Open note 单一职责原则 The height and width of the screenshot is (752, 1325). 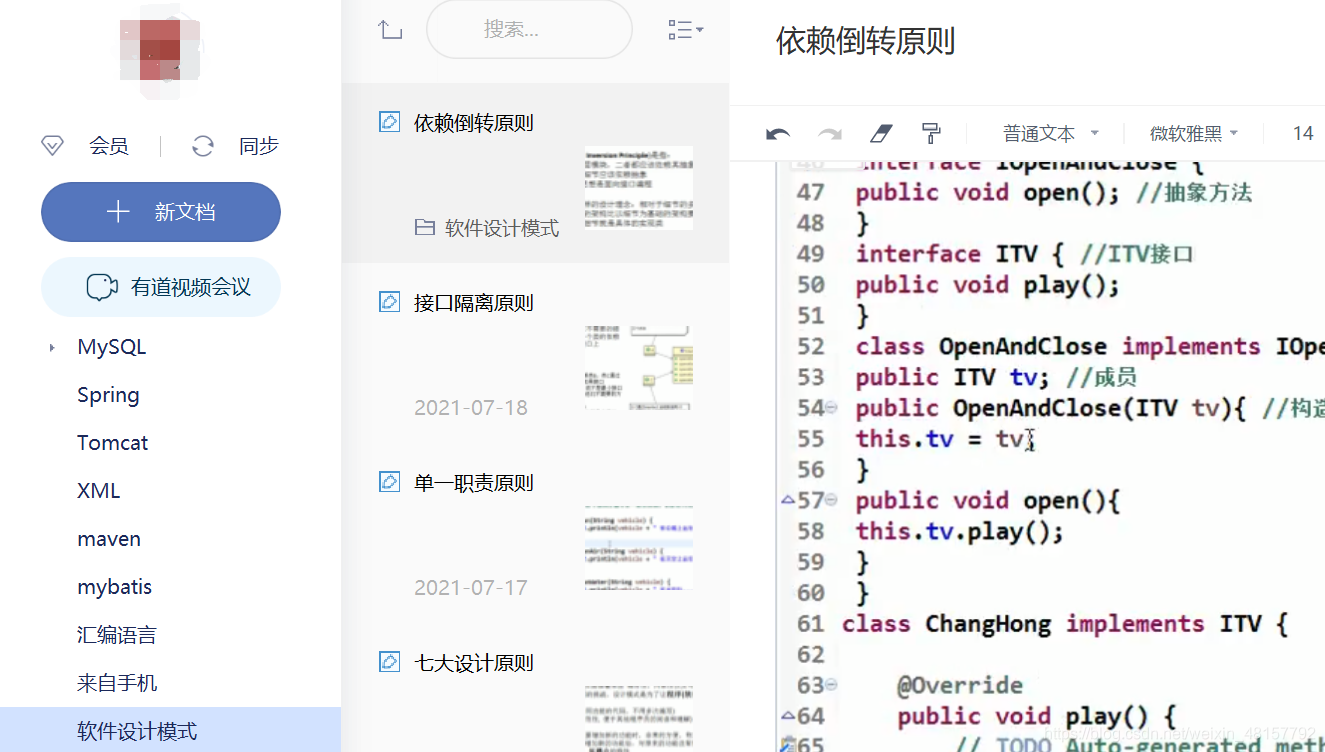pyautogui.click(x=474, y=483)
